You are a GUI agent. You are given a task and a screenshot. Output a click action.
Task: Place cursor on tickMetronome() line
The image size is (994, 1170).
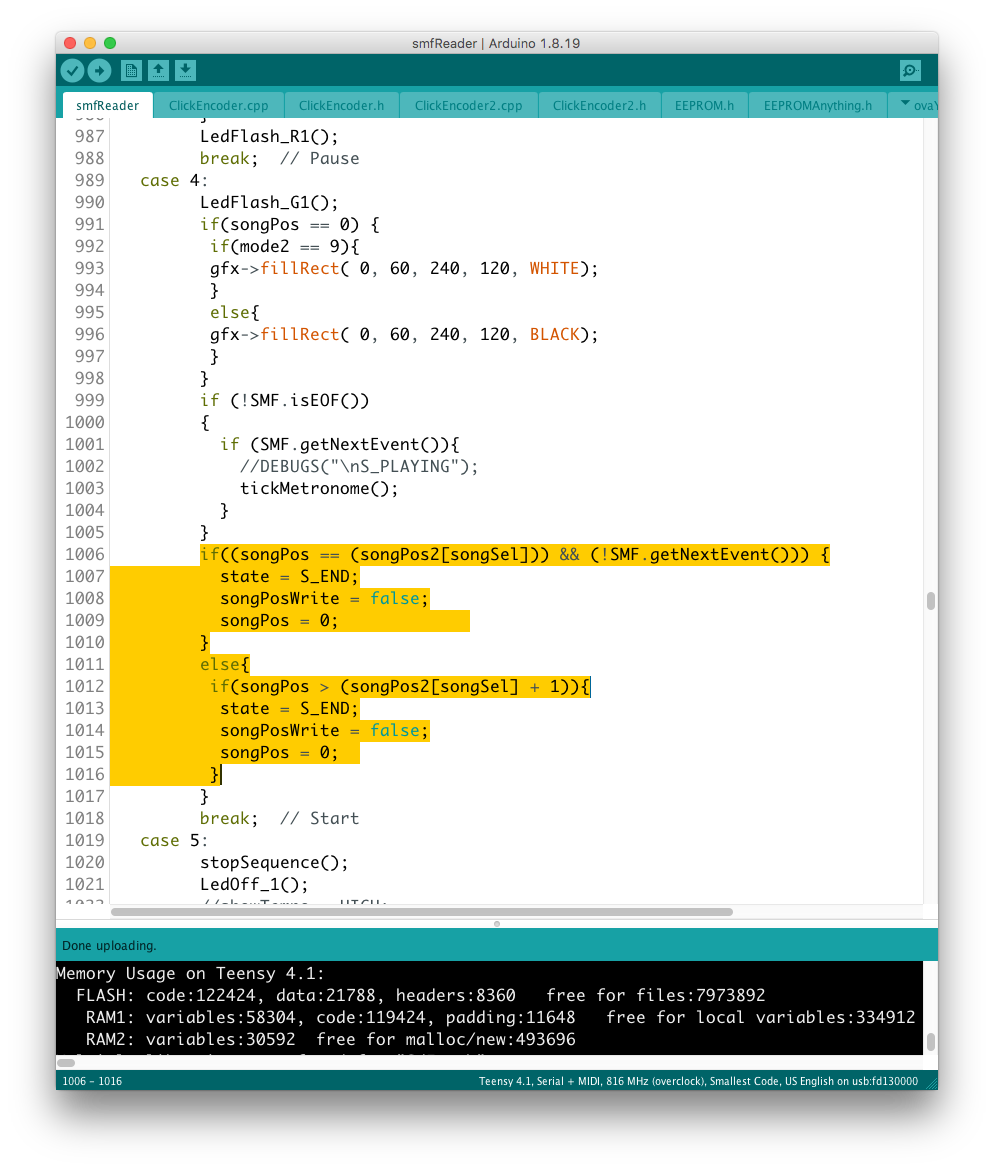click(318, 488)
